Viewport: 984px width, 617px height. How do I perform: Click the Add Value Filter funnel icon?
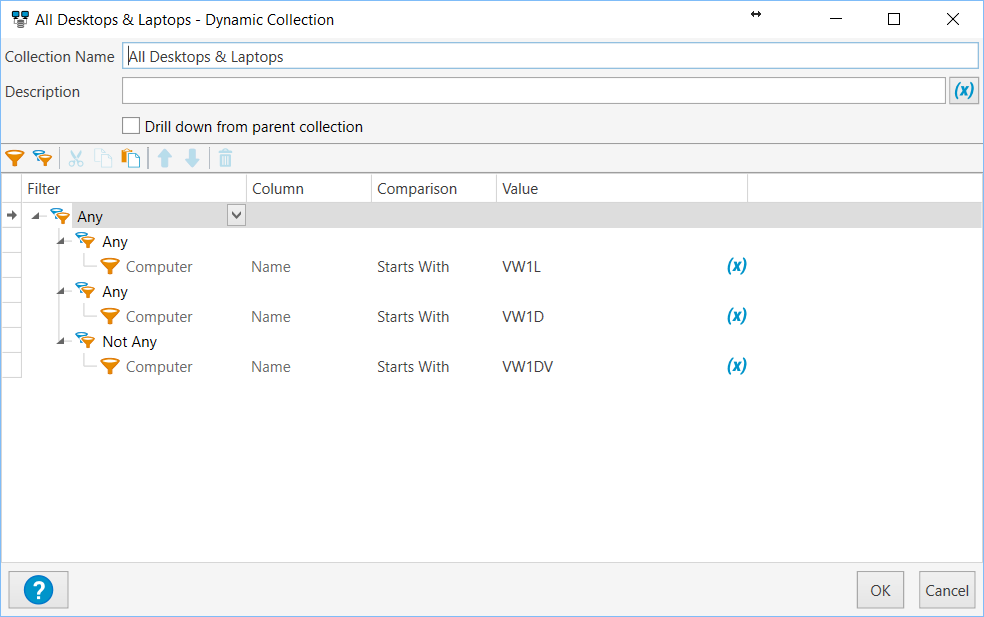pyautogui.click(x=14, y=158)
